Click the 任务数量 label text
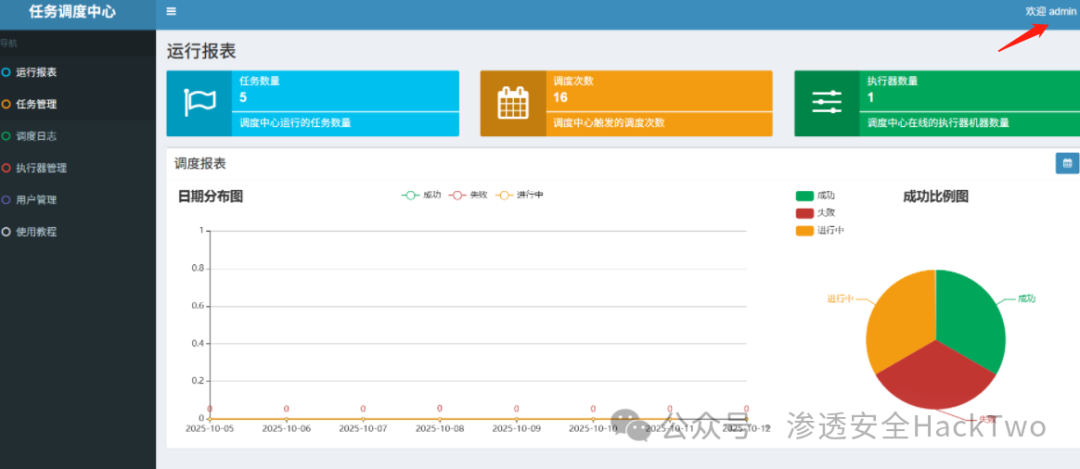 pos(260,81)
